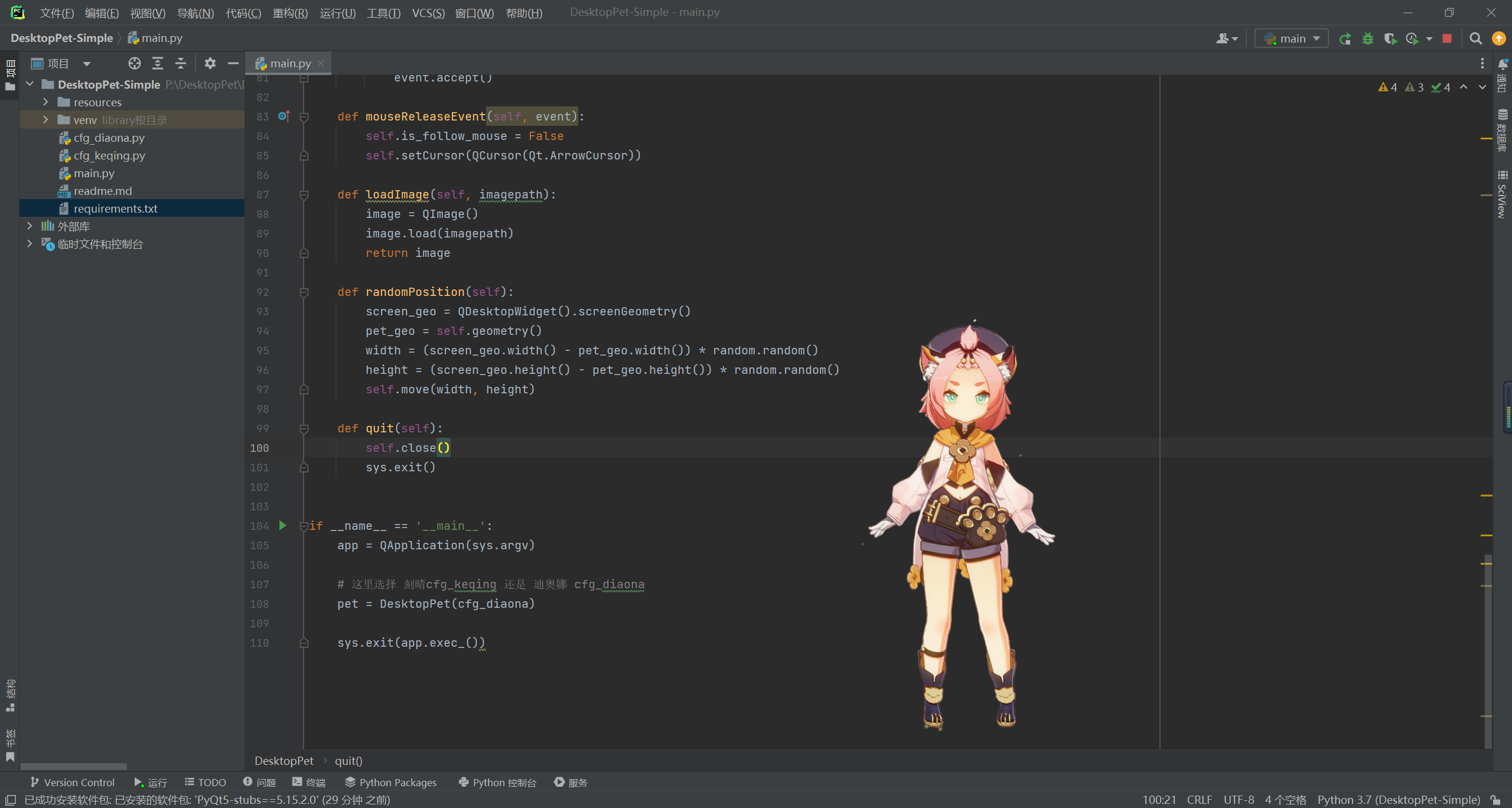This screenshot has height=808, width=1512.
Task: Click the debug bug icon
Action: [x=1367, y=39]
